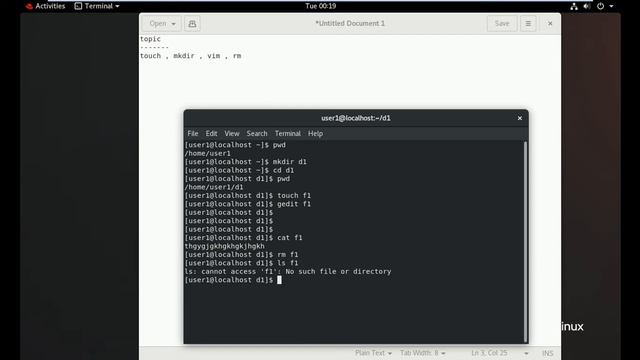Click the Save button in gedit
The height and width of the screenshot is (360, 640).
[502, 24]
